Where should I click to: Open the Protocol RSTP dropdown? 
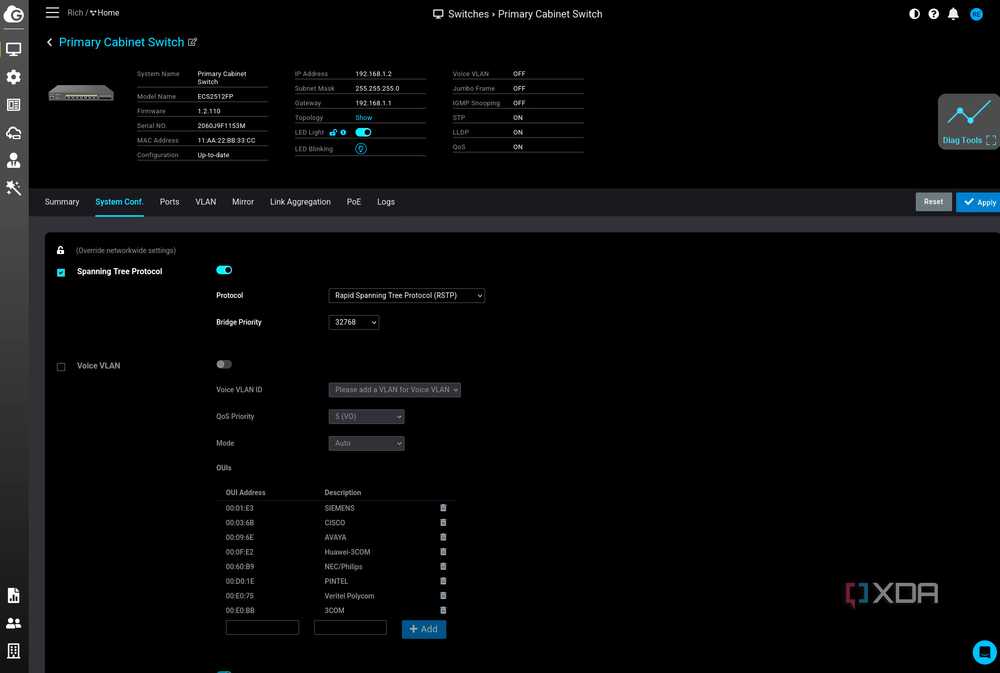[406, 295]
